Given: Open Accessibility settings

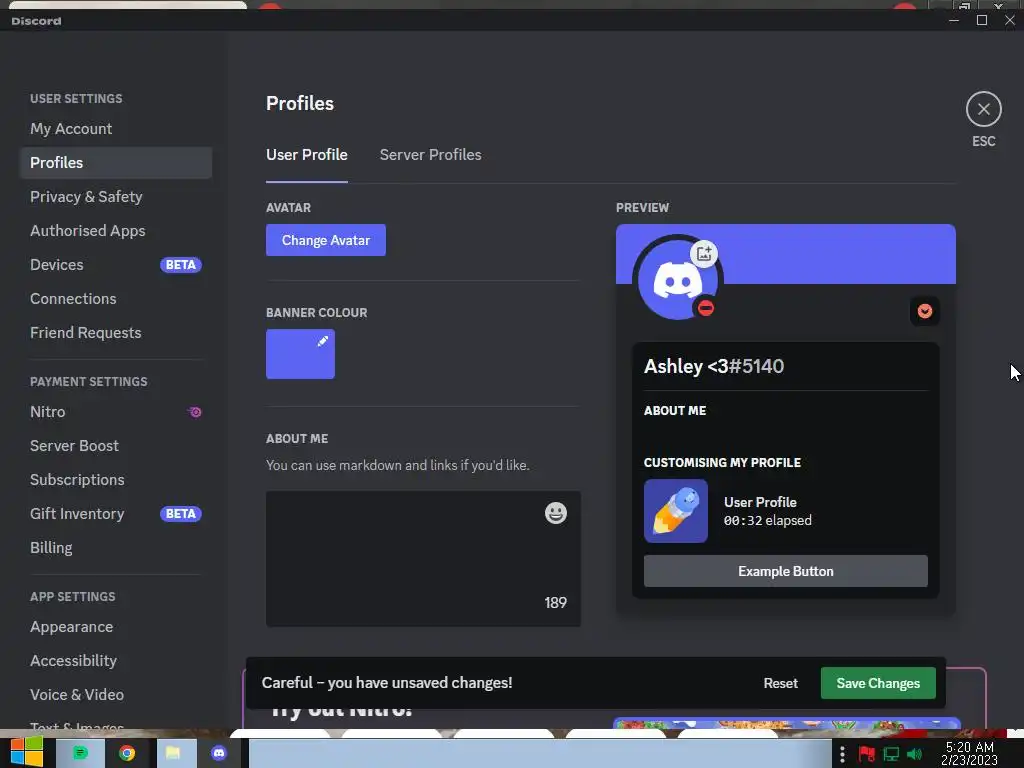Looking at the screenshot, I should [x=116, y=660].
